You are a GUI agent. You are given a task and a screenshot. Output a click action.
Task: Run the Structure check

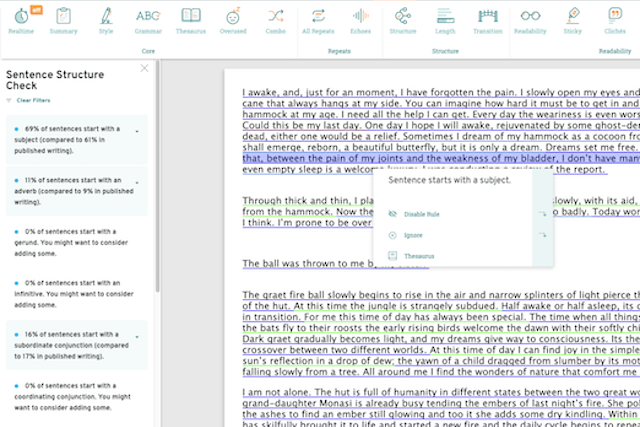[x=403, y=20]
